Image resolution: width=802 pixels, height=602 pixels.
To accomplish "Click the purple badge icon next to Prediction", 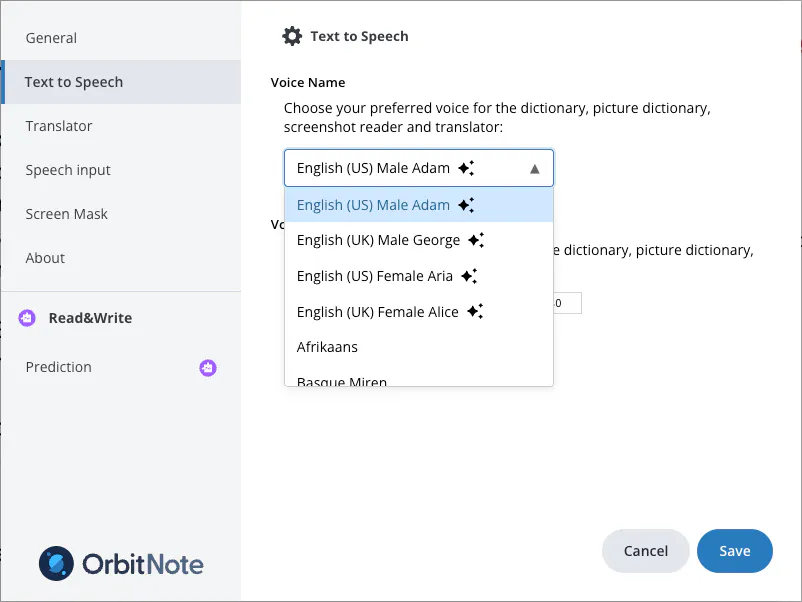I will point(208,367).
